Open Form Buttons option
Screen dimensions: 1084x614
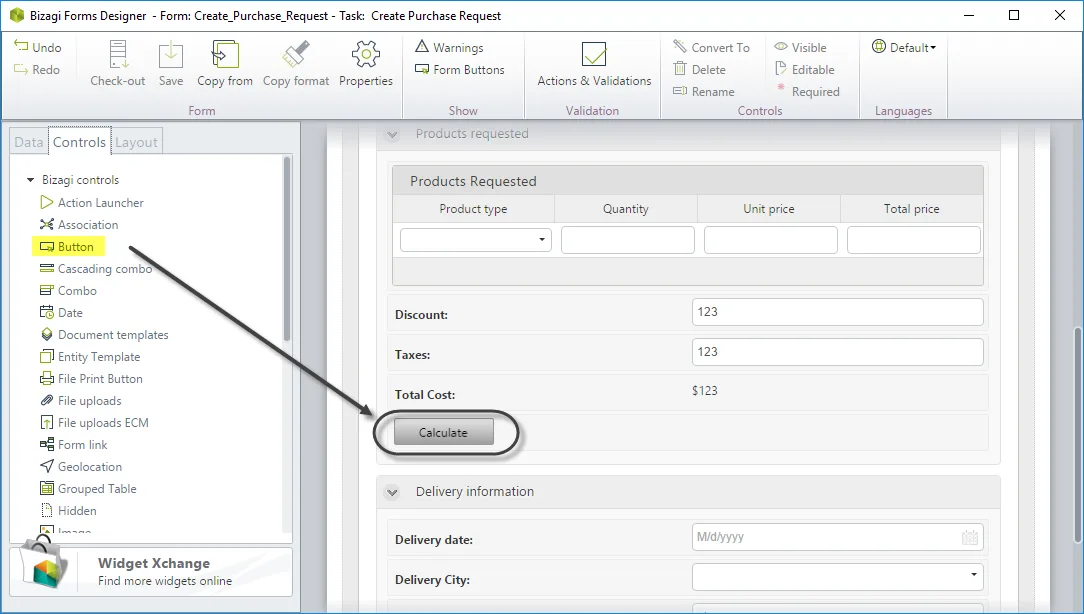pos(460,69)
